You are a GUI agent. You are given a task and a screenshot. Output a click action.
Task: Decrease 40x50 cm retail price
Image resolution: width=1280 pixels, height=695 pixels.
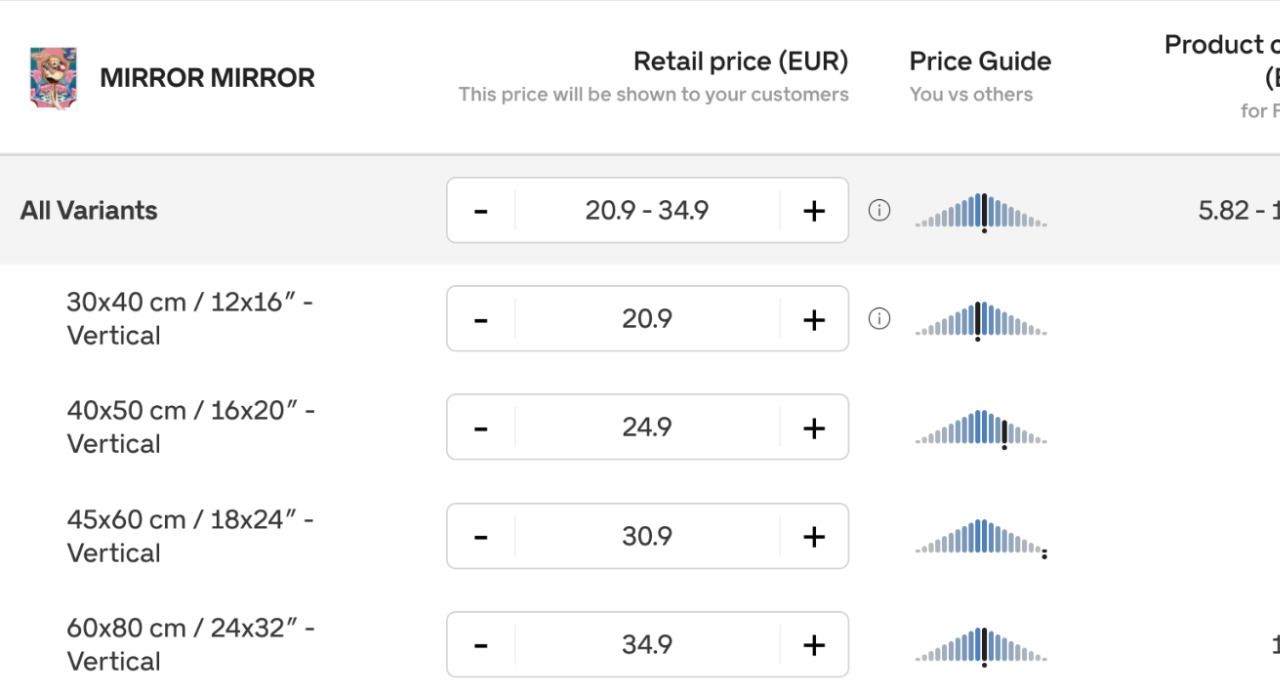pos(481,427)
